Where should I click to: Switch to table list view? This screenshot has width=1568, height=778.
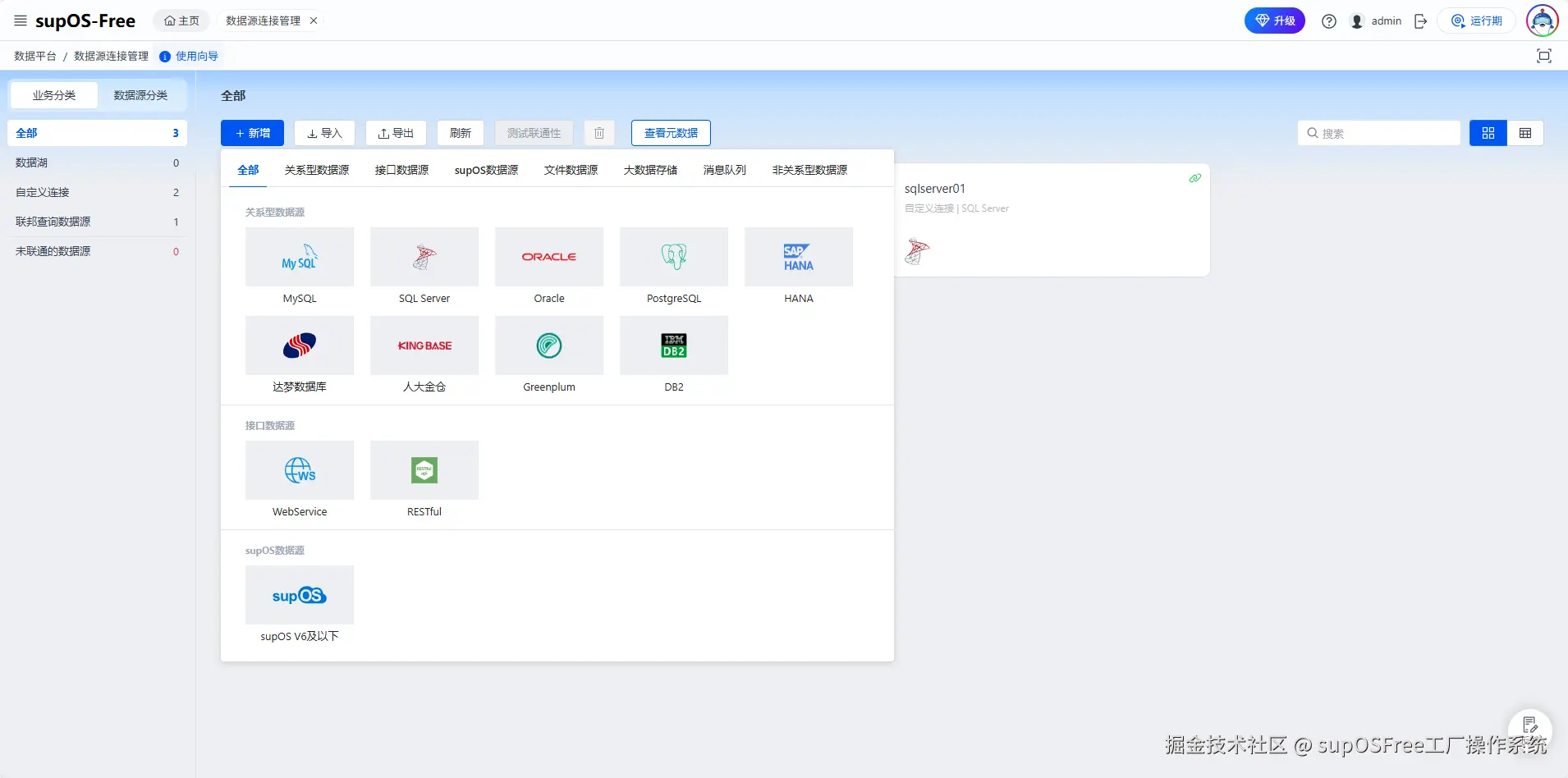(x=1525, y=133)
